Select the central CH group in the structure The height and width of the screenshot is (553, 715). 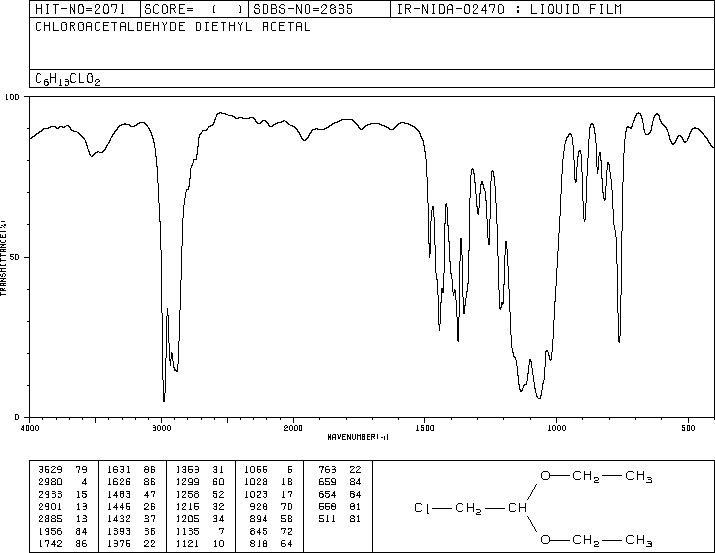tap(518, 508)
